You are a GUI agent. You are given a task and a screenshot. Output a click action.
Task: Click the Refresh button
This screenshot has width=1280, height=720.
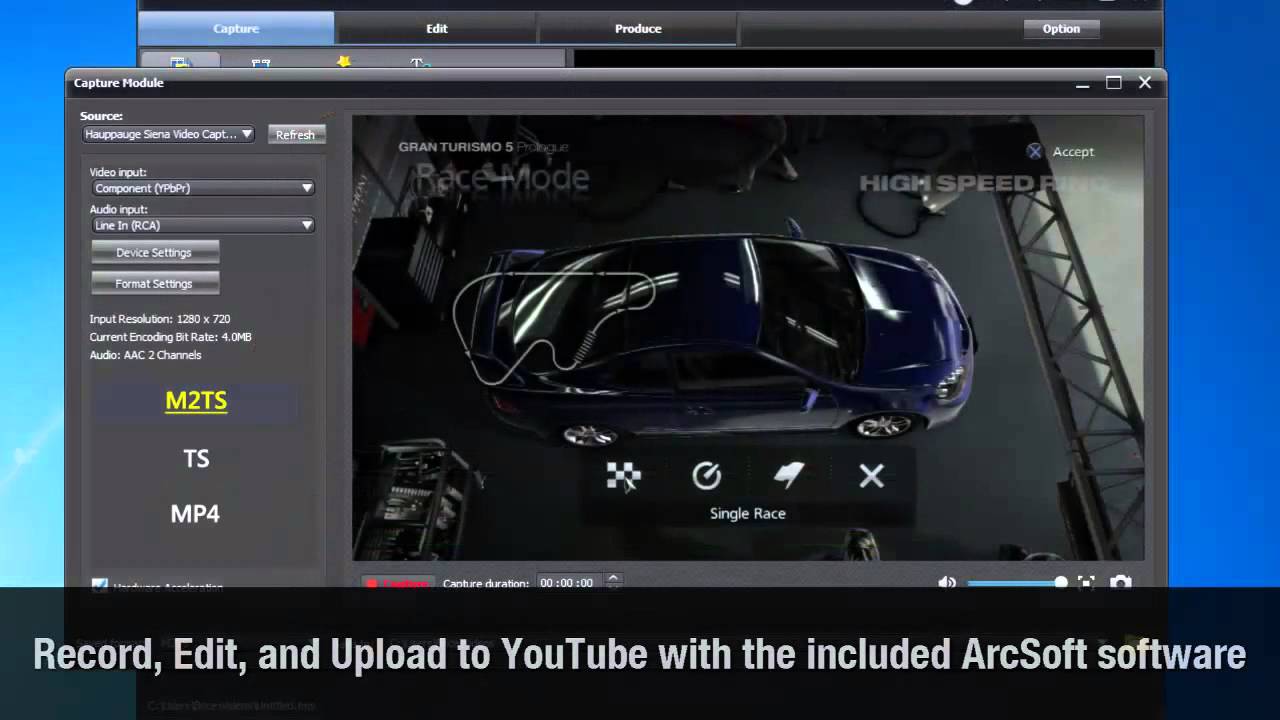tap(295, 134)
